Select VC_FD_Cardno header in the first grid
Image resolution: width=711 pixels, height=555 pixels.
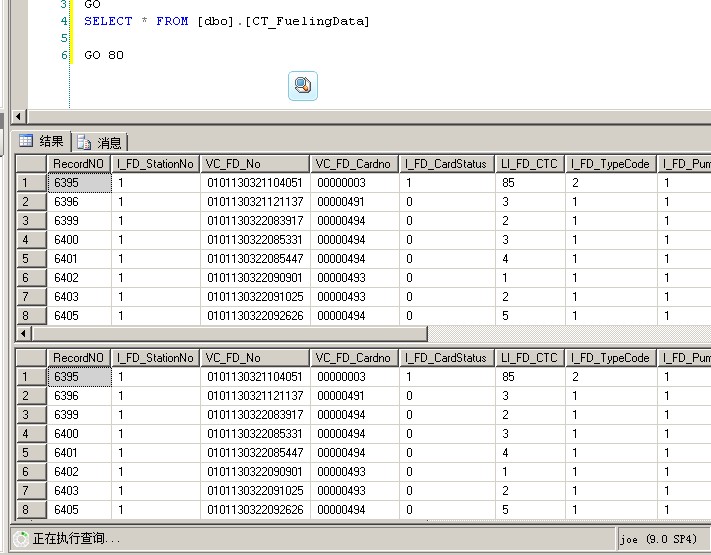(x=354, y=164)
